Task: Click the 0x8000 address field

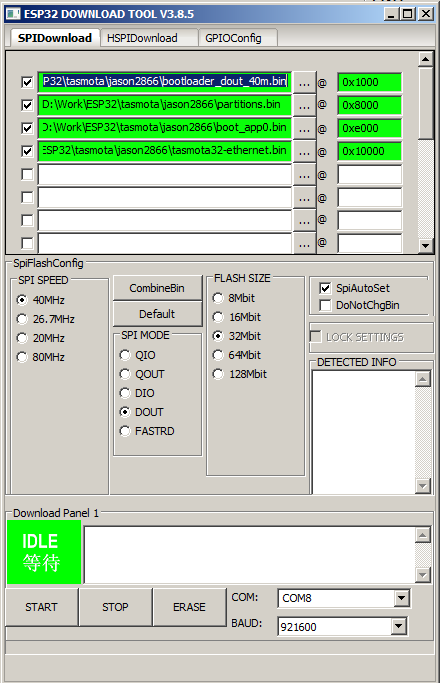Action: [369, 105]
